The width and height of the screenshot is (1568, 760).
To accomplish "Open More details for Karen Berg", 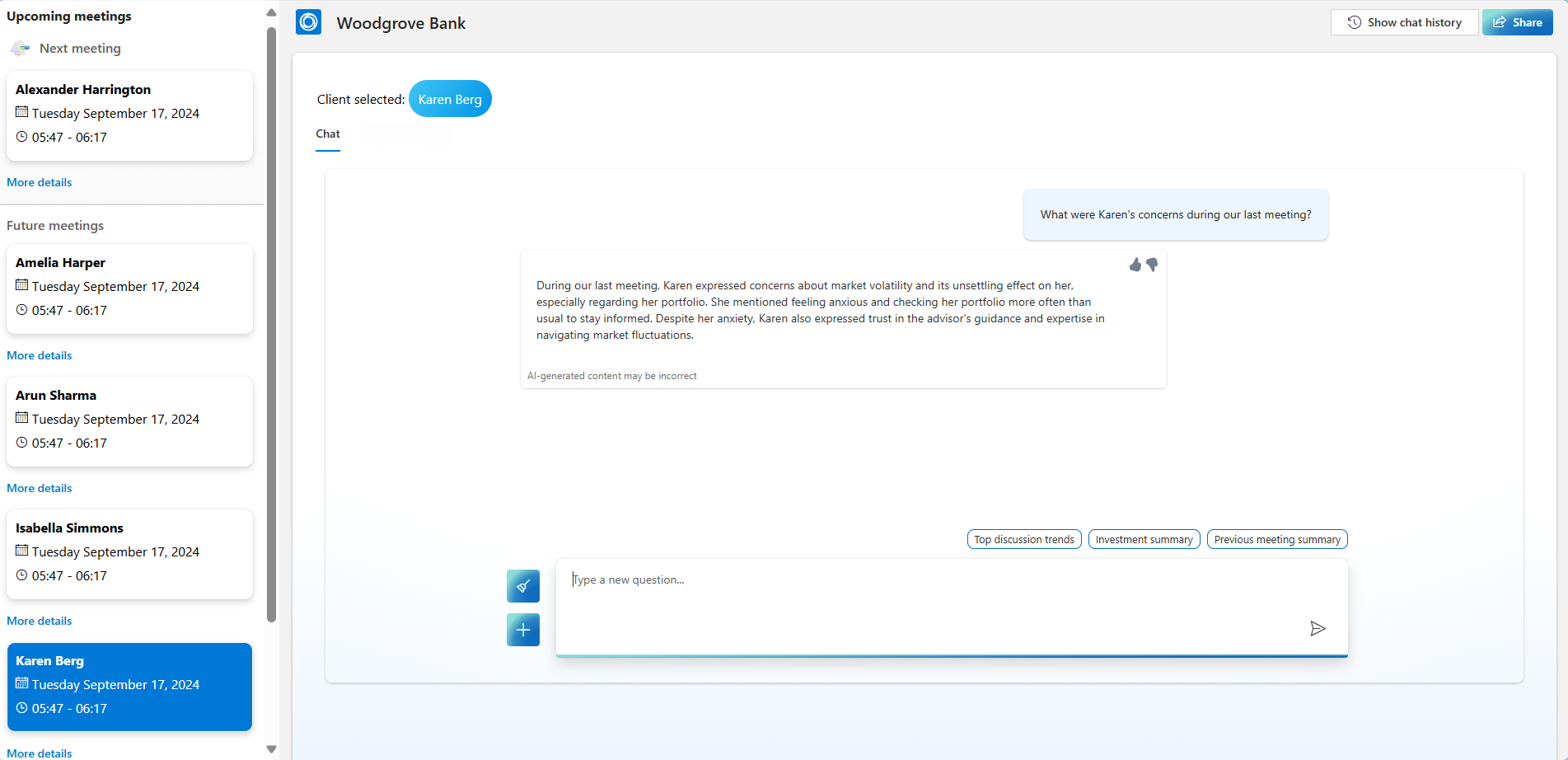I will [x=40, y=753].
